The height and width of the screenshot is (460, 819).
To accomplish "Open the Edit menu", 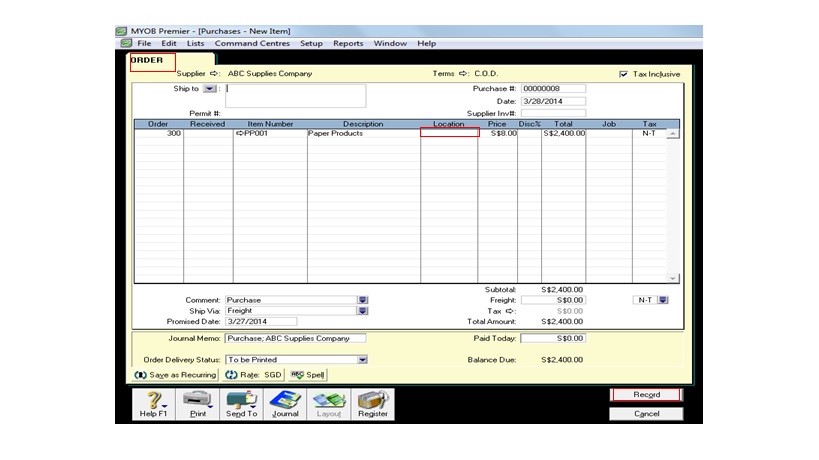I will click(x=169, y=43).
